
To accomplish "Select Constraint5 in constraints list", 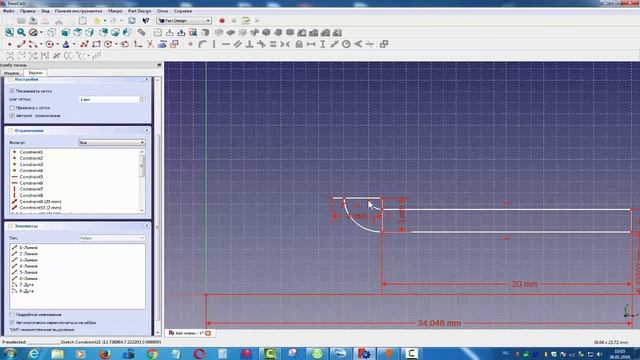I will coord(31,177).
